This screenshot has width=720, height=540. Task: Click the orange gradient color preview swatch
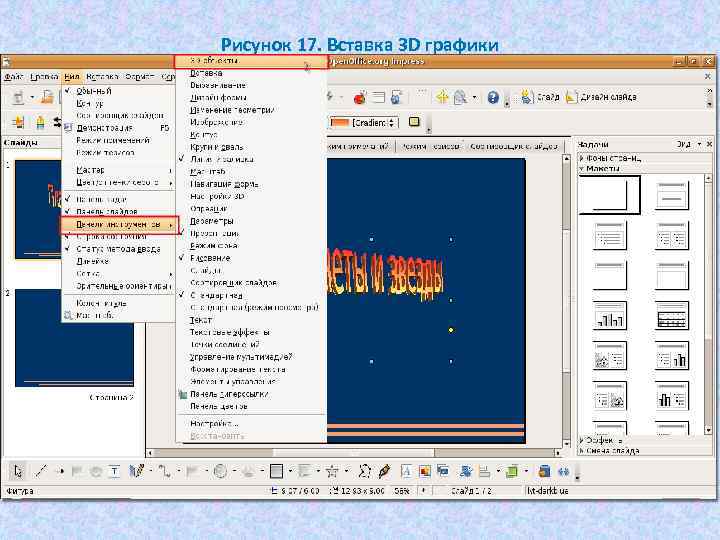pos(340,123)
